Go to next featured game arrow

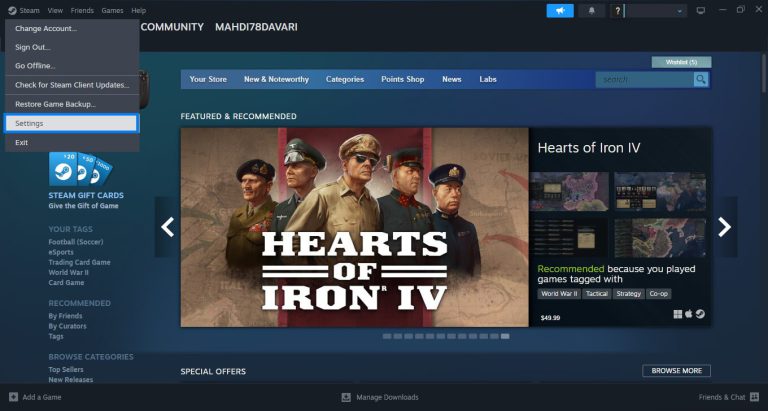pos(725,227)
